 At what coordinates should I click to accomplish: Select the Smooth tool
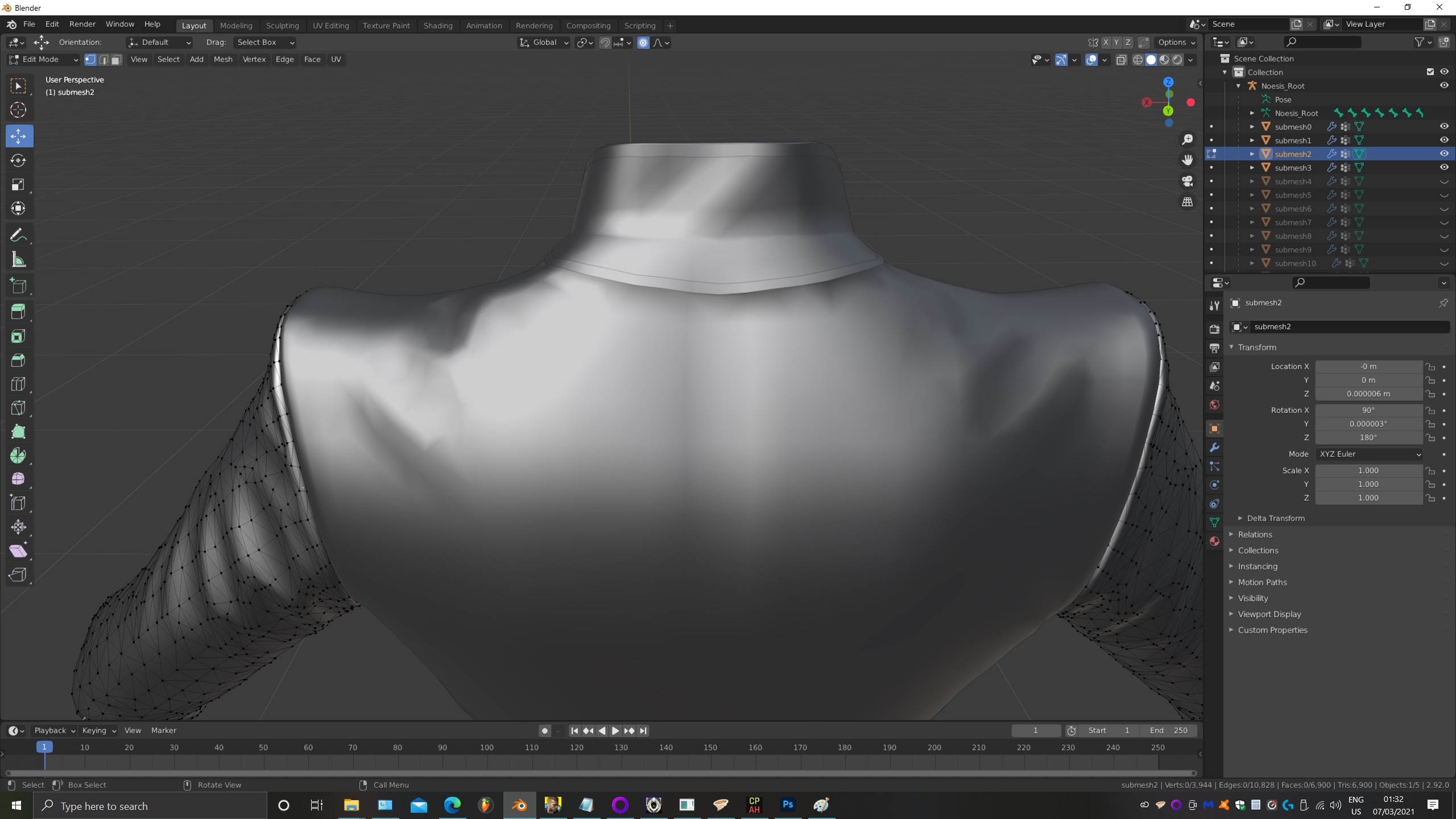18,479
